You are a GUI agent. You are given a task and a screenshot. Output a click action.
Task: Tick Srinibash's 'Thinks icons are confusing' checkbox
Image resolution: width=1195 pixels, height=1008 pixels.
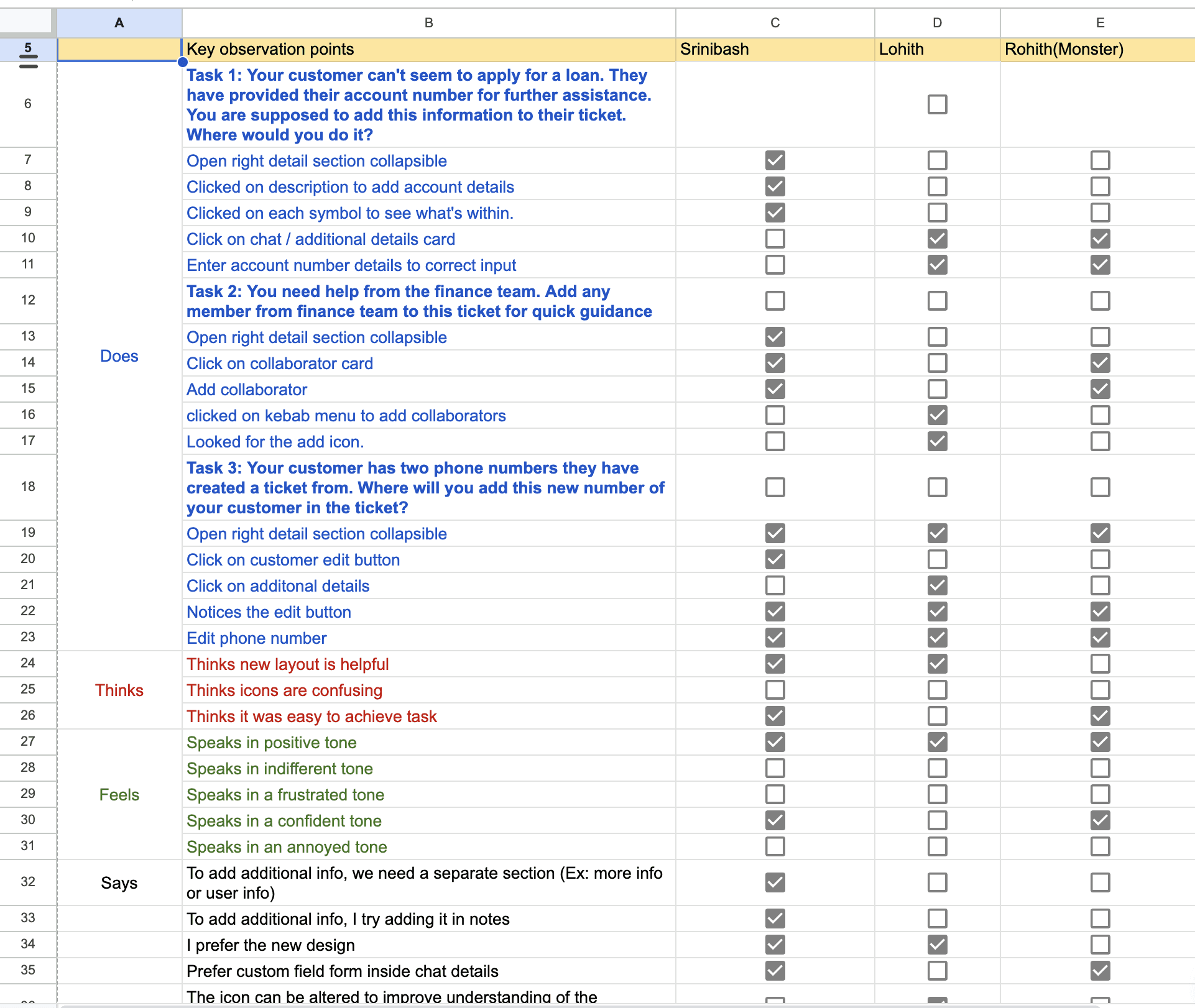(x=775, y=690)
